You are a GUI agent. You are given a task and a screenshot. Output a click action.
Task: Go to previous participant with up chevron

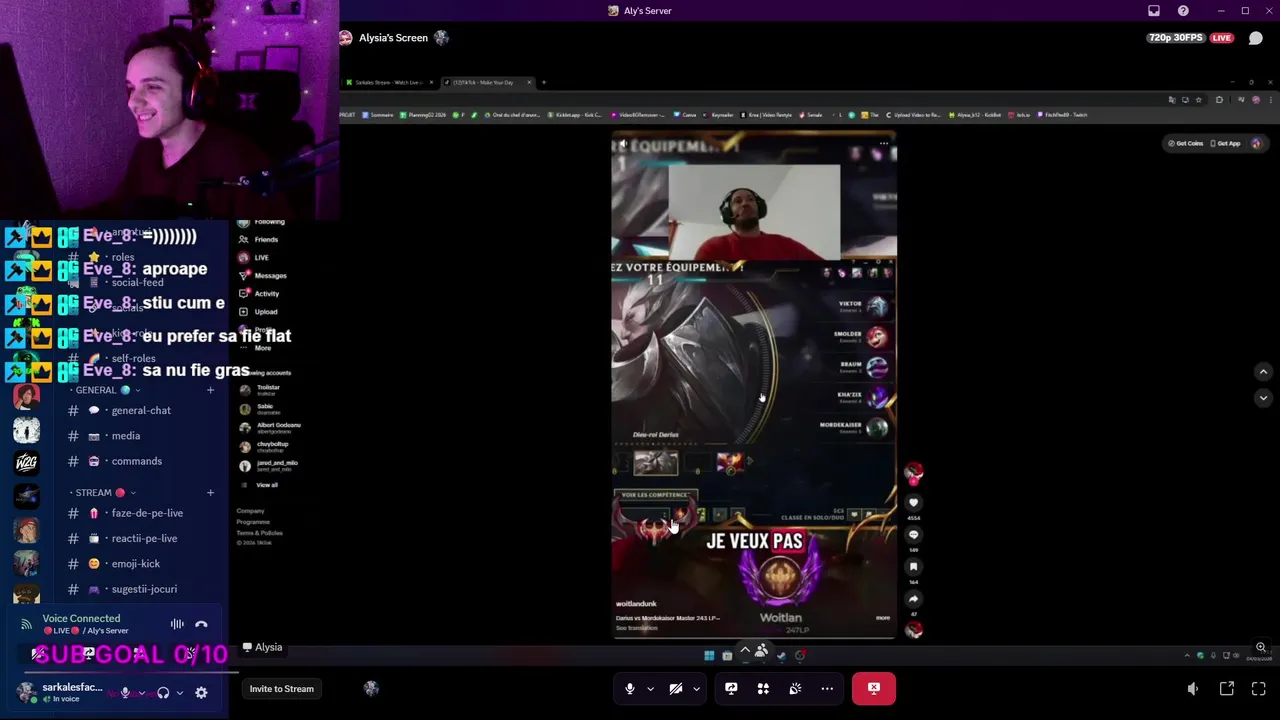pos(1263,372)
